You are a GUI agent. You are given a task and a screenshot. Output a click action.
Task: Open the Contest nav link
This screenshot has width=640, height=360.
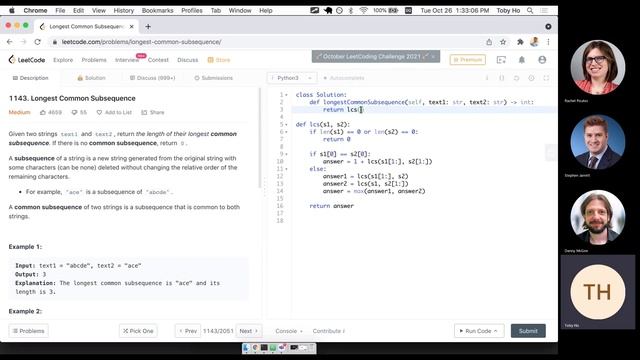click(158, 60)
